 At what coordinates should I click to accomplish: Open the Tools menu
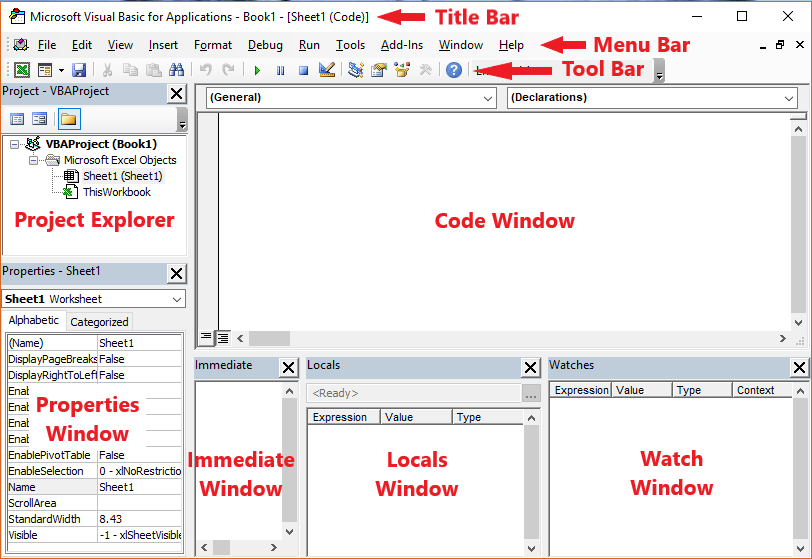[x=351, y=45]
